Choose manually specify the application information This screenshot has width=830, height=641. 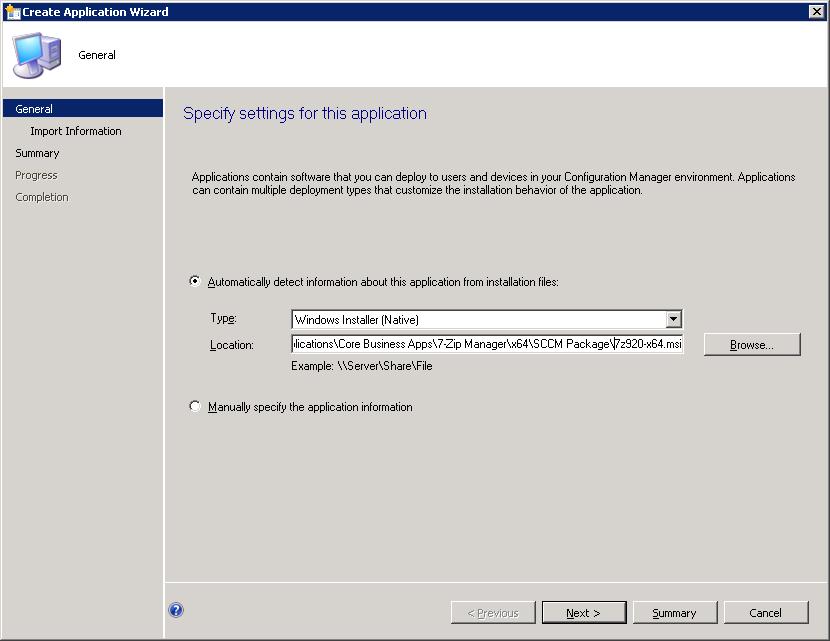pos(195,407)
